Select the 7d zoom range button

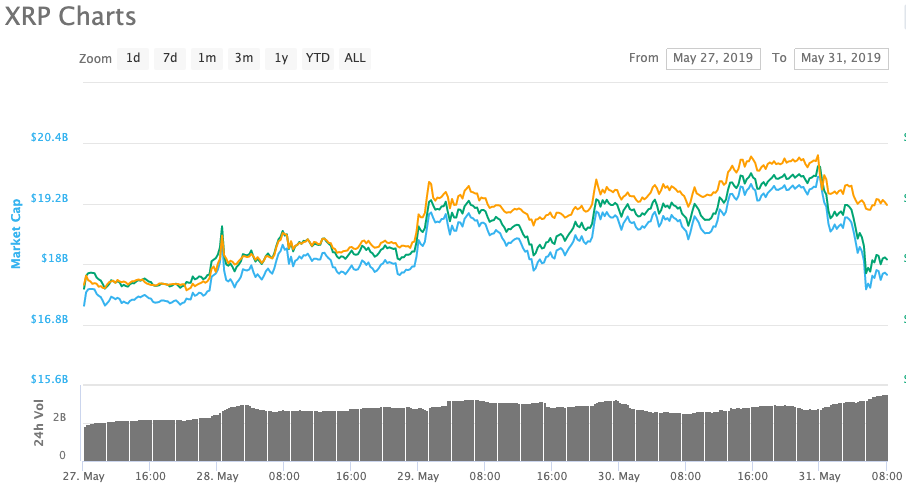[x=170, y=58]
